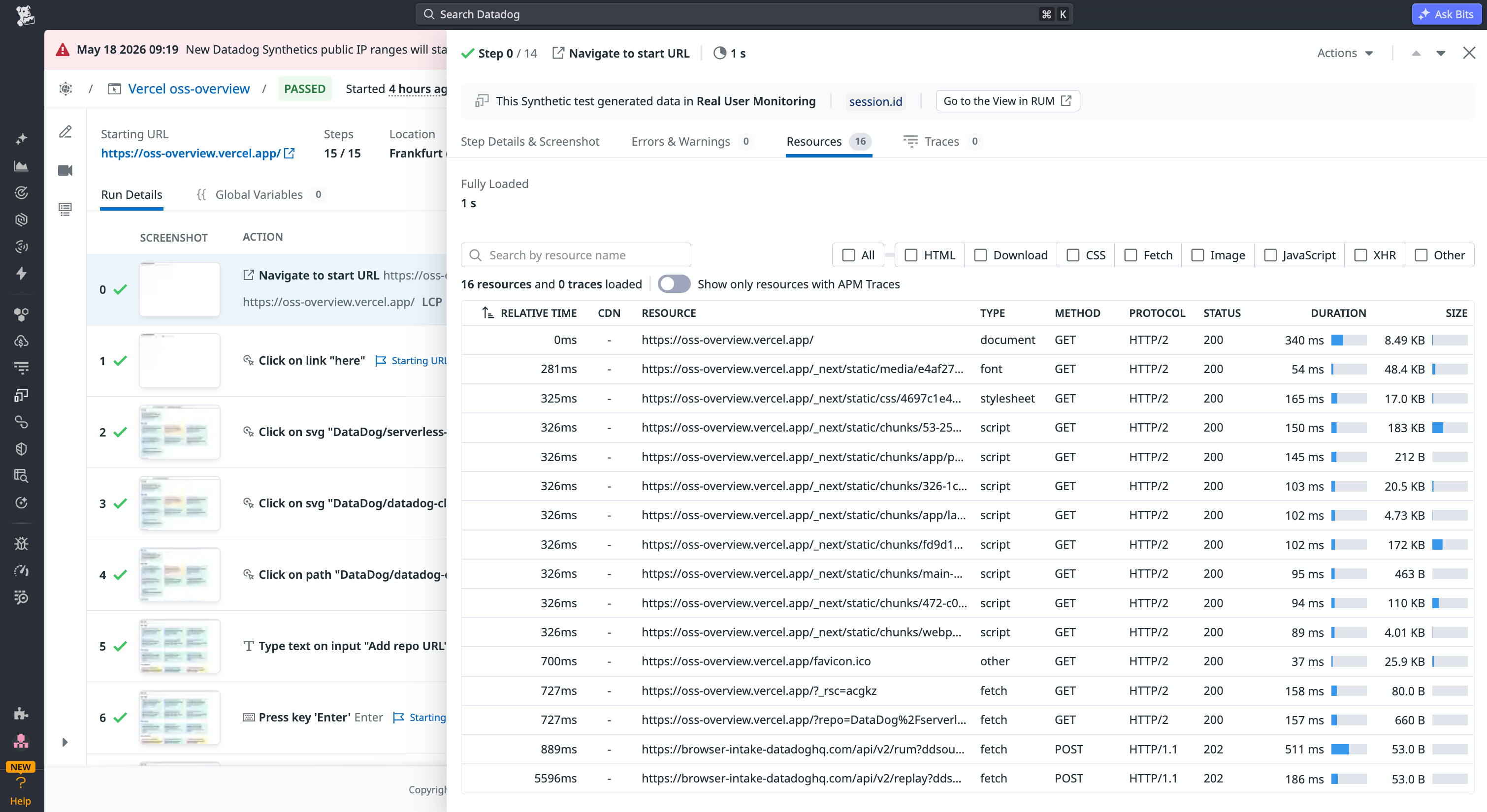Check the CSS resource filter
This screenshot has width=1487, height=812.
click(1072, 255)
